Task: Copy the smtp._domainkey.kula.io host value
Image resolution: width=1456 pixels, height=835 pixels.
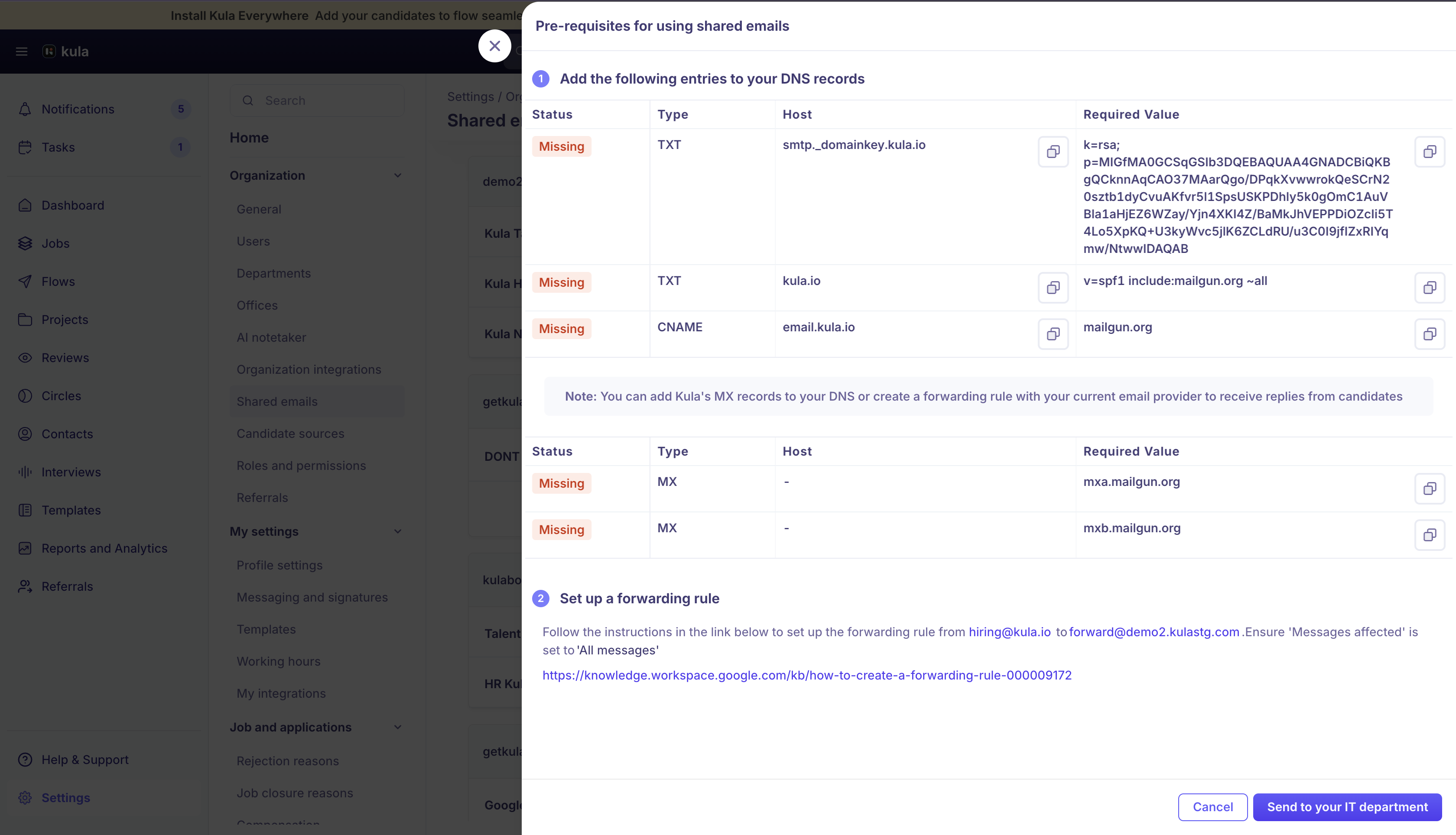Action: tap(1053, 152)
